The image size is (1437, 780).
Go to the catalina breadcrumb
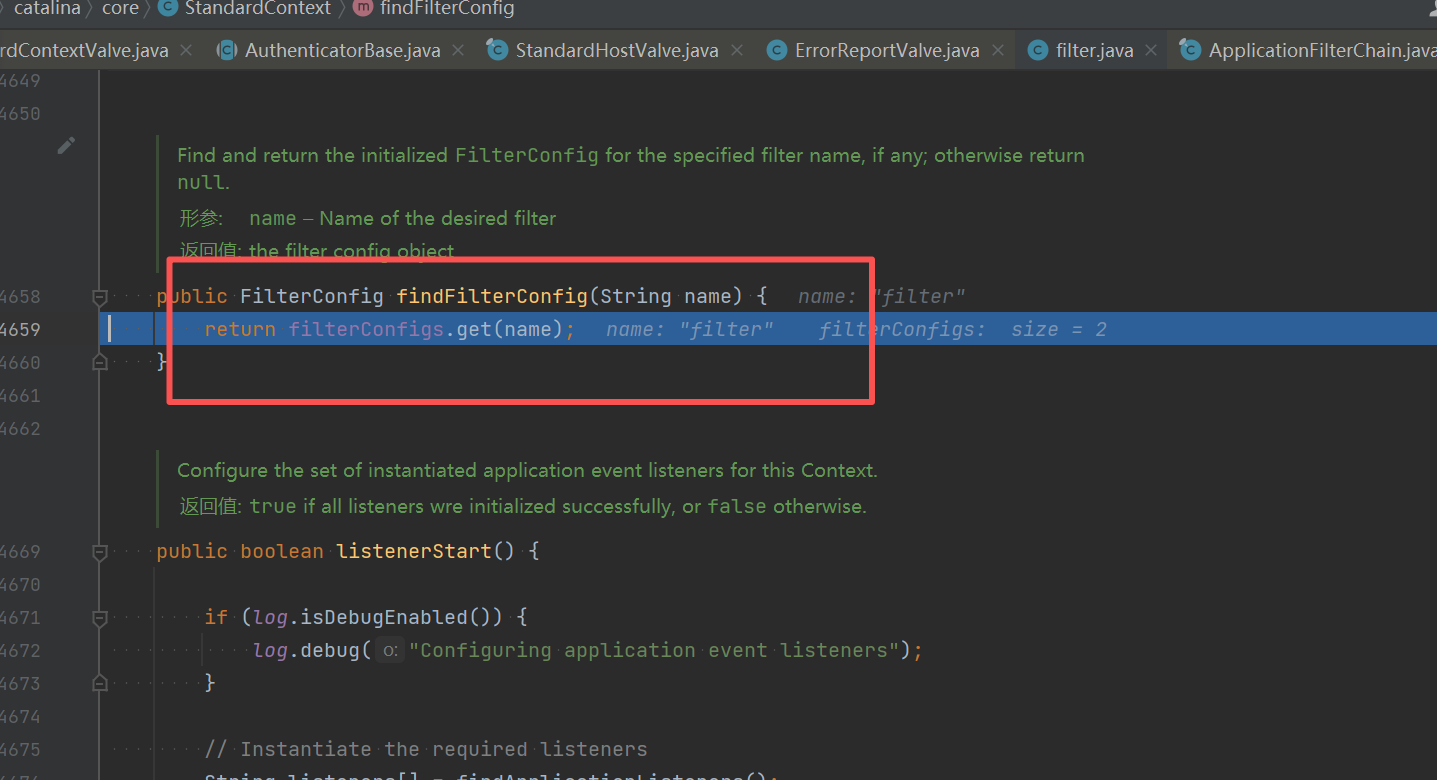point(47,8)
